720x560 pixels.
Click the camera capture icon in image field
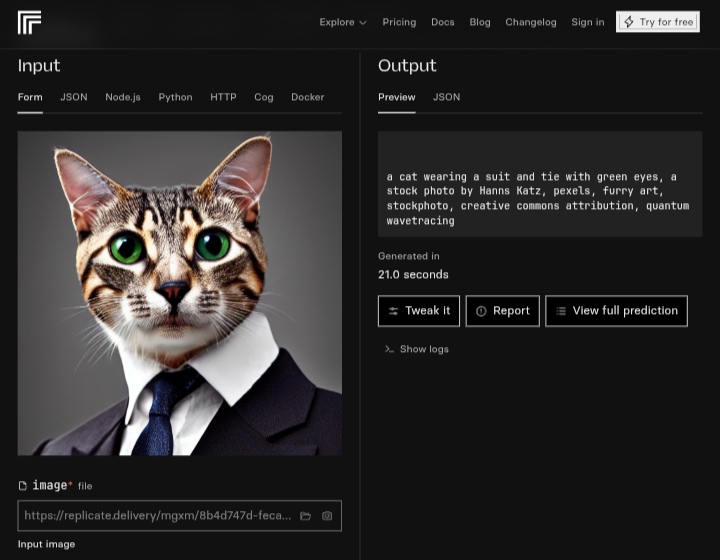(x=327, y=516)
